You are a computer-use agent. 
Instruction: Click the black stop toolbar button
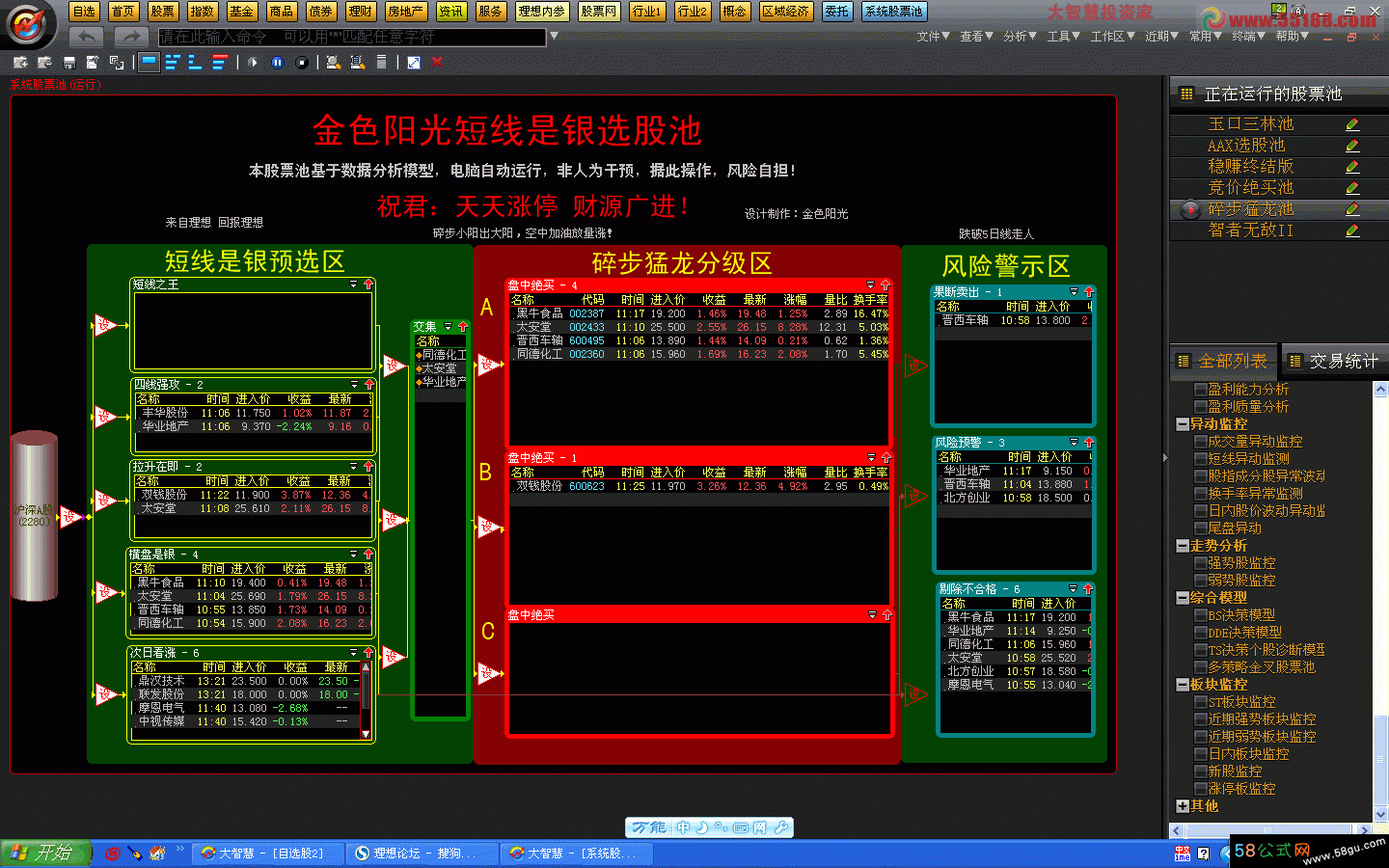301,62
